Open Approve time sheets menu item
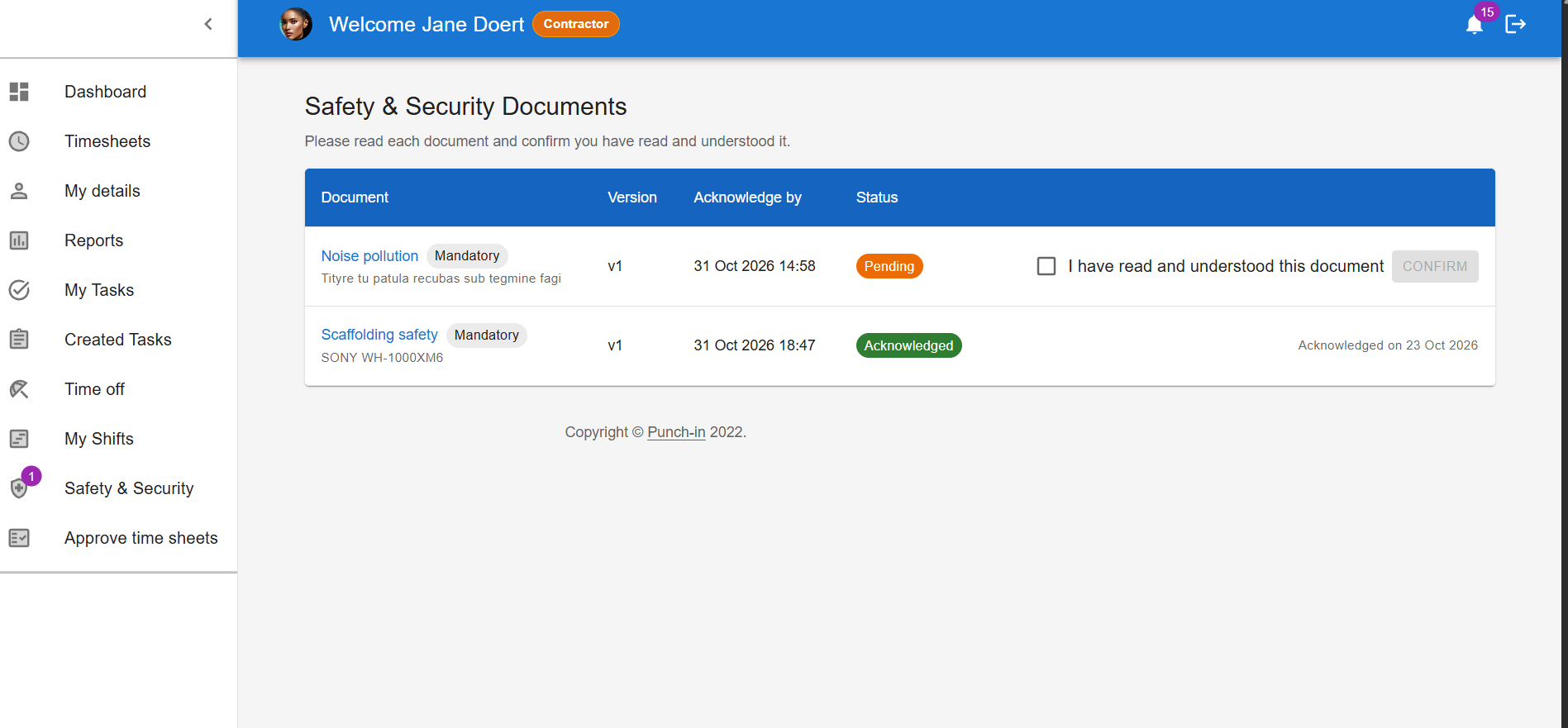 pyautogui.click(x=118, y=538)
